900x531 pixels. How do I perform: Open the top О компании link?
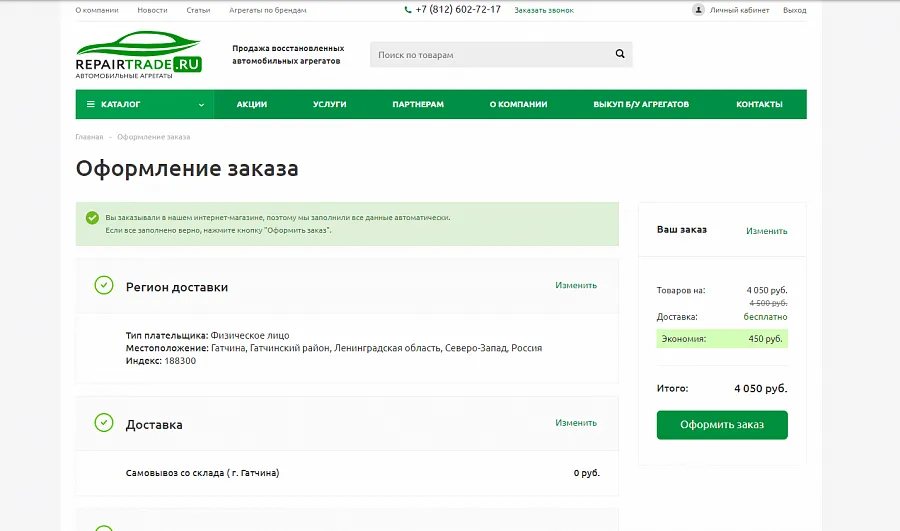pos(96,10)
